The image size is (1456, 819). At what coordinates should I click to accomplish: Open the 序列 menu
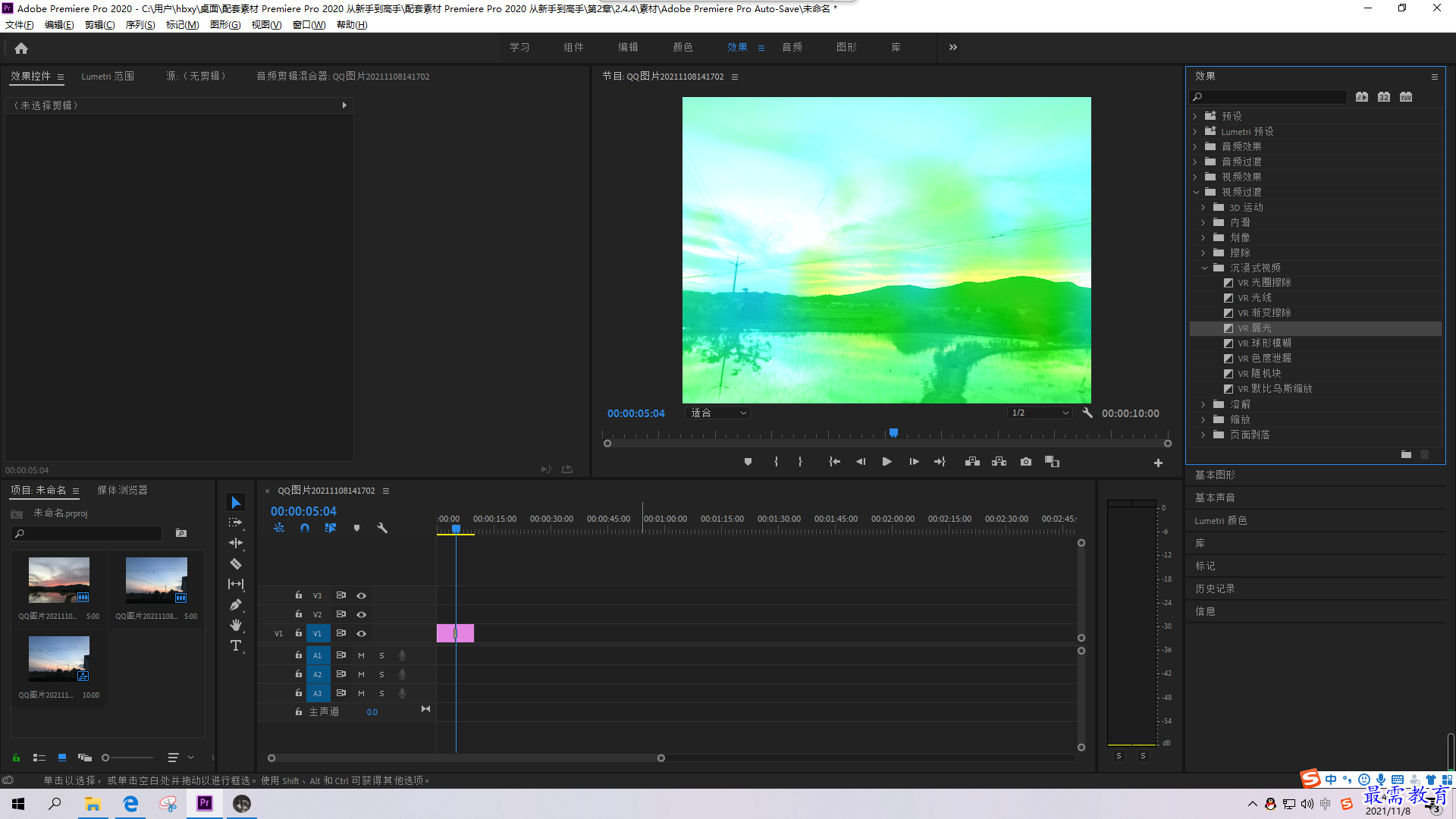coord(140,25)
